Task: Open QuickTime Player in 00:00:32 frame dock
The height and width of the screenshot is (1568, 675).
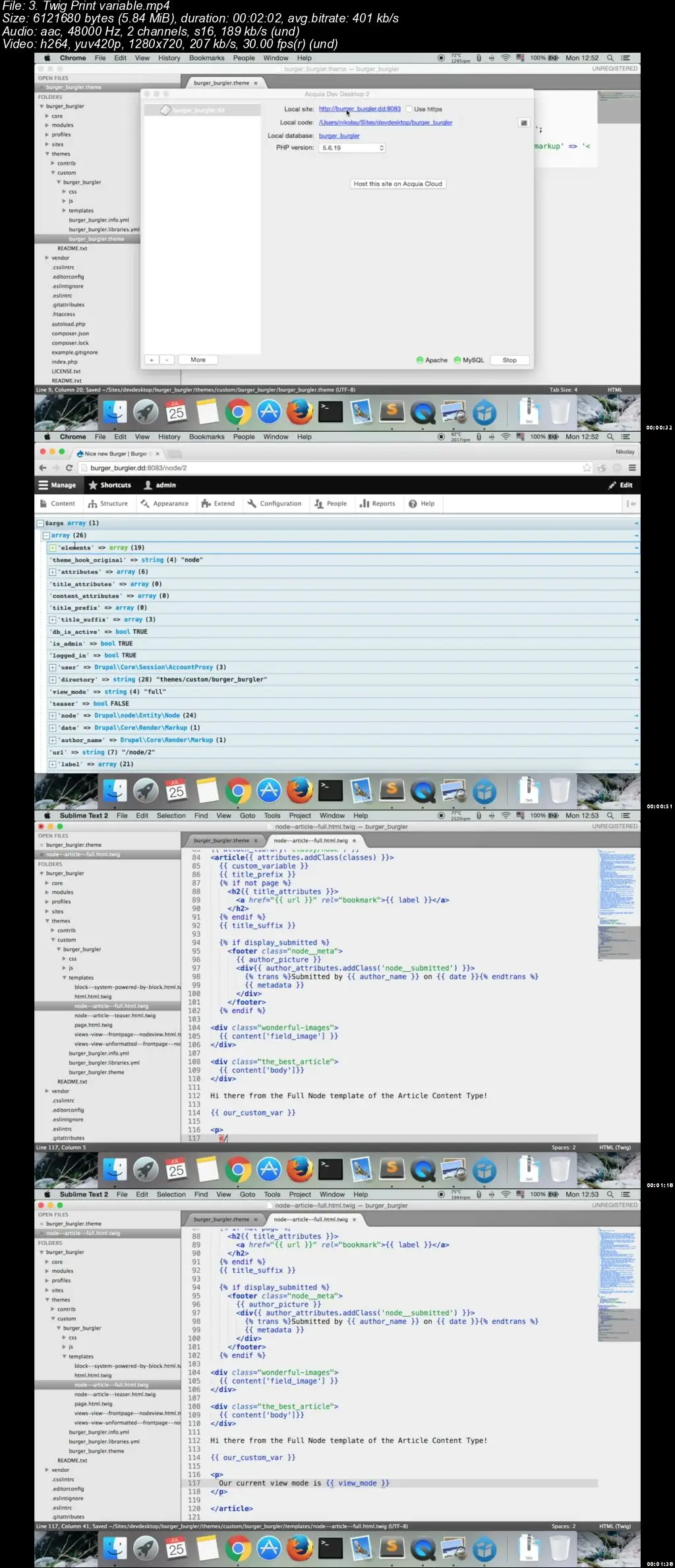Action: pyautogui.click(x=423, y=412)
